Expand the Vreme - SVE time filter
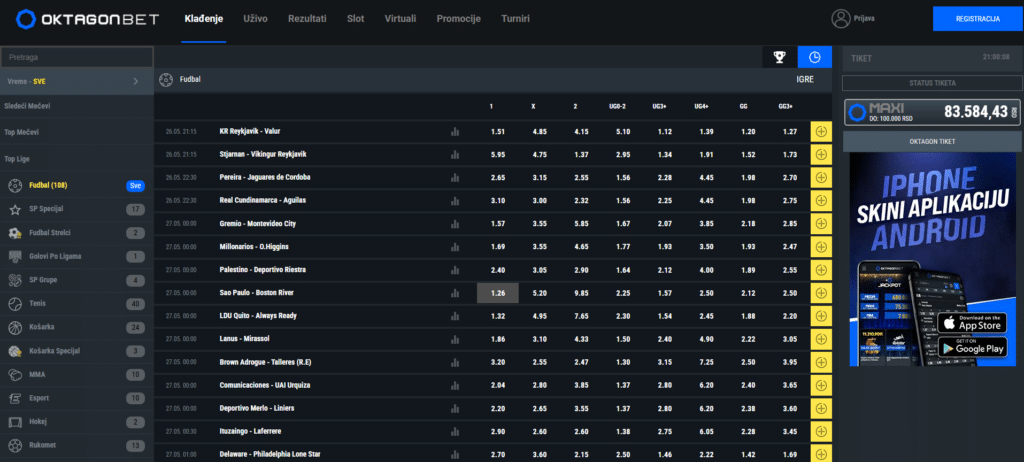Screen dimensions: 1024x462 [76, 81]
